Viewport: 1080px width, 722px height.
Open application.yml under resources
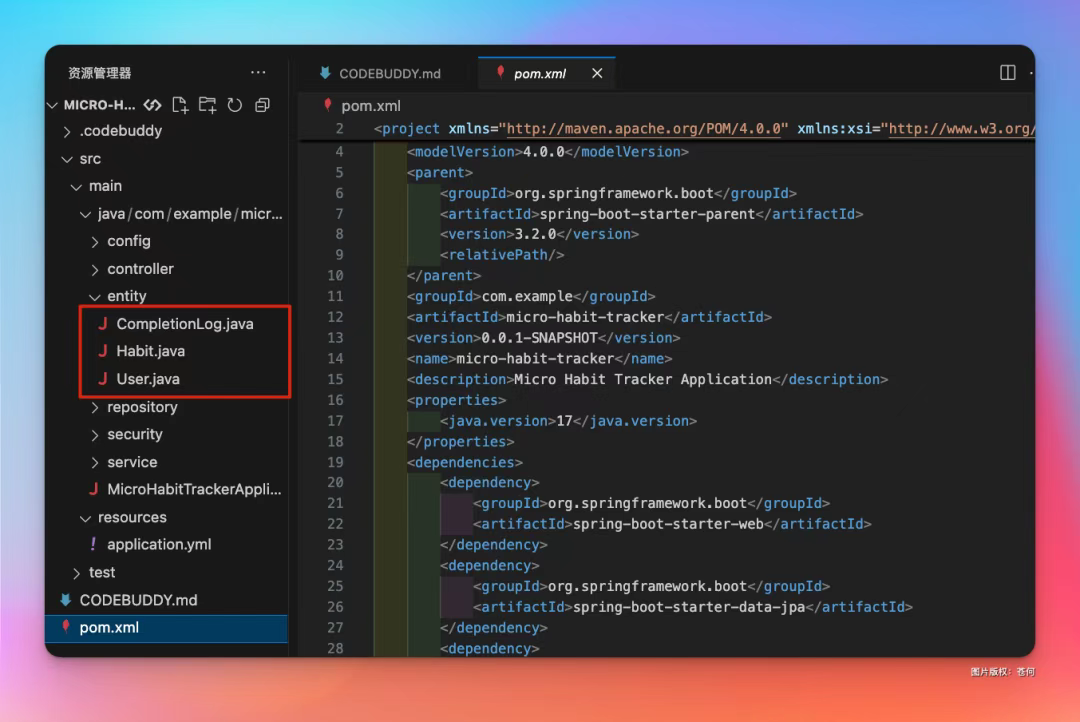[x=159, y=545]
